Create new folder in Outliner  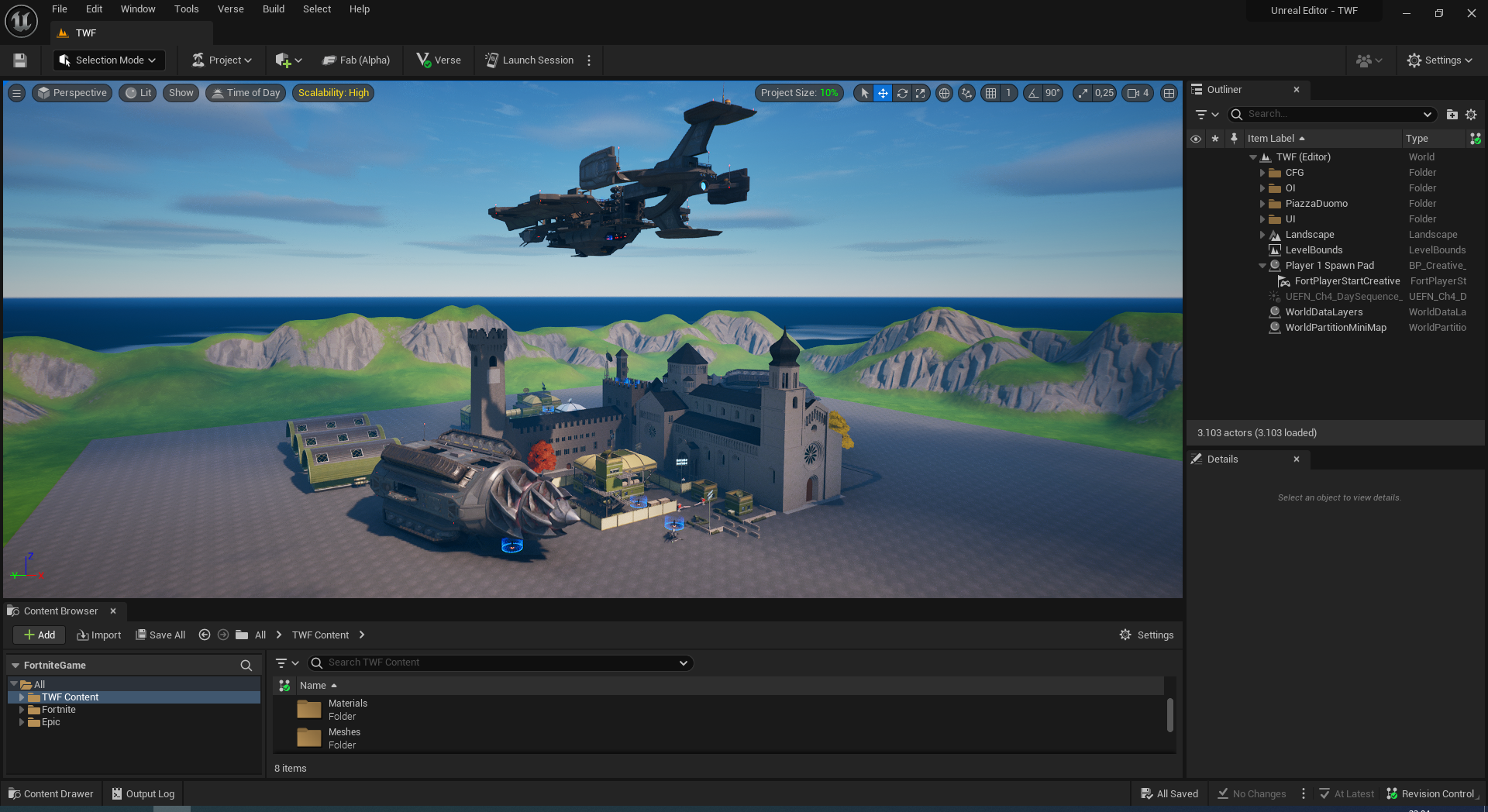1452,115
